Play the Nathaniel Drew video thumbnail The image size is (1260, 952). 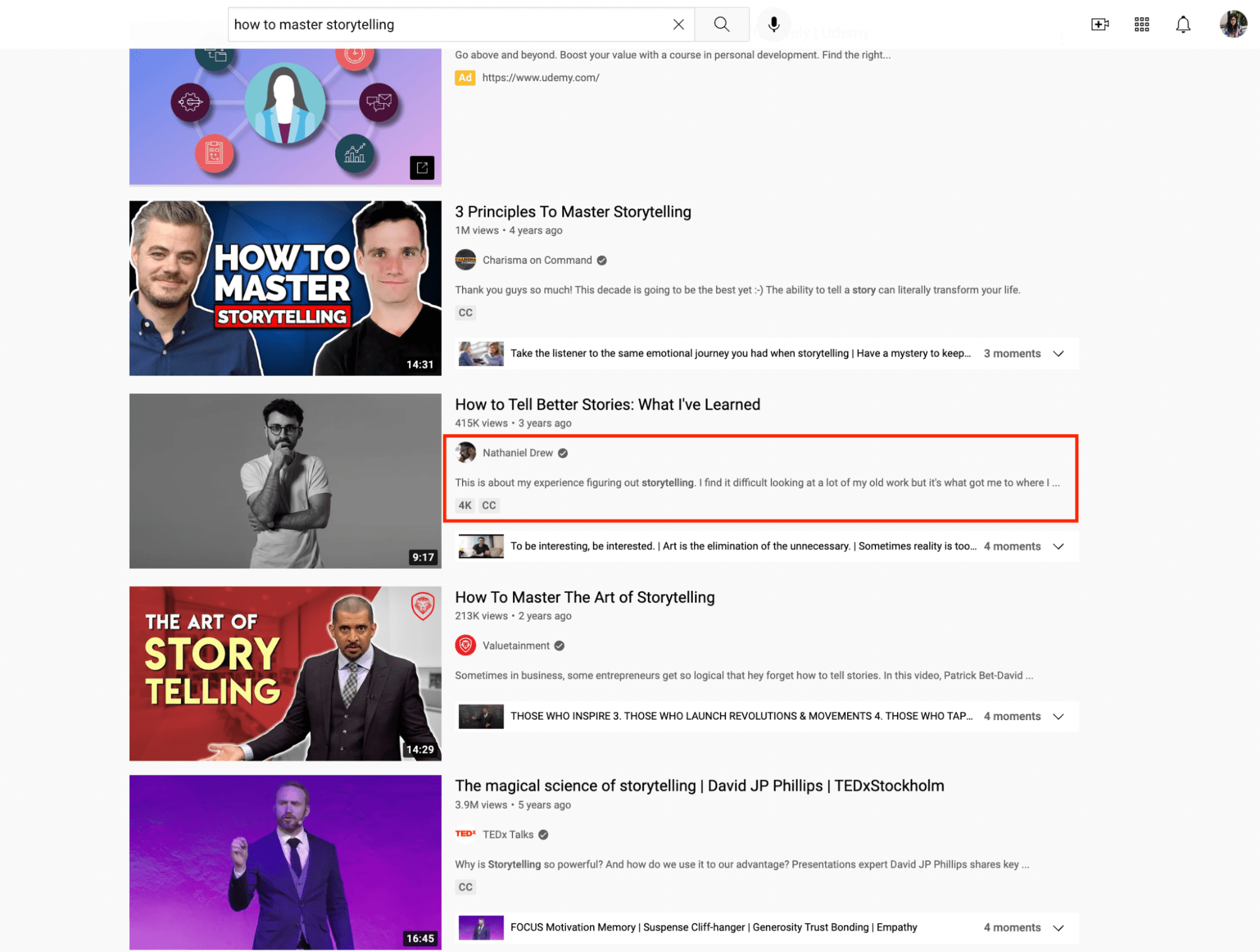coord(285,481)
